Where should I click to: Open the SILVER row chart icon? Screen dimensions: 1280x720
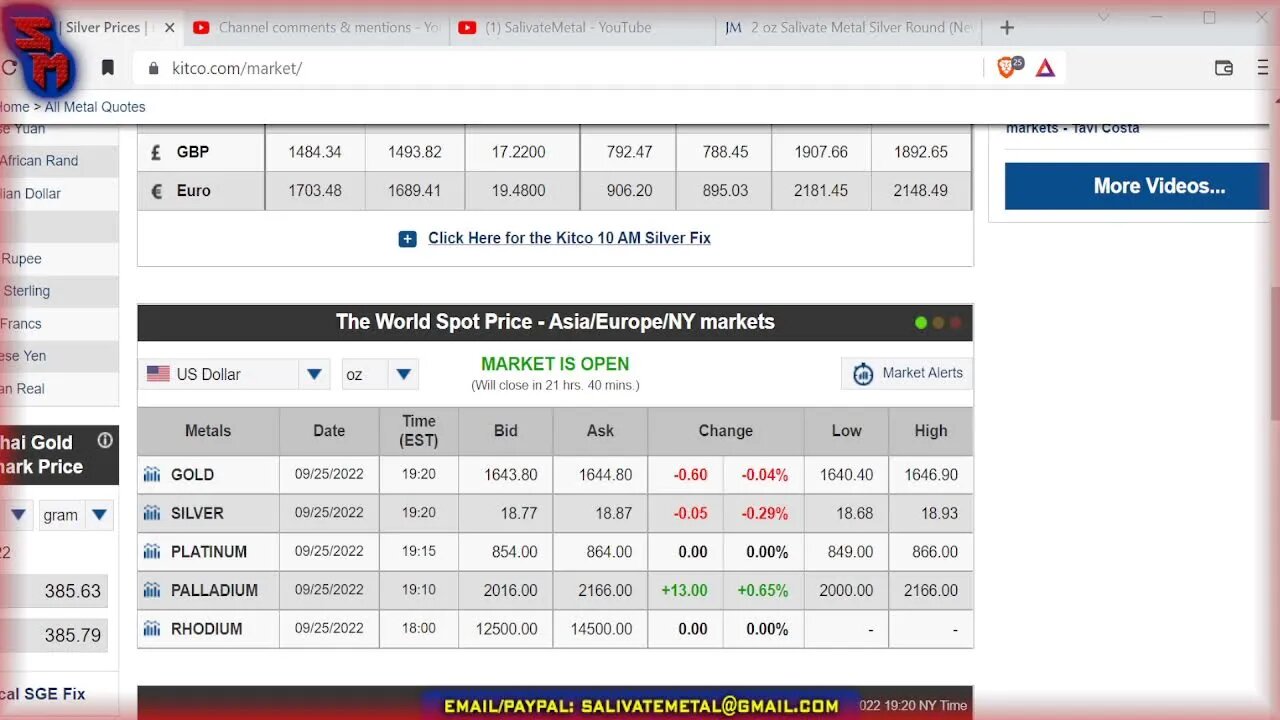pos(152,513)
